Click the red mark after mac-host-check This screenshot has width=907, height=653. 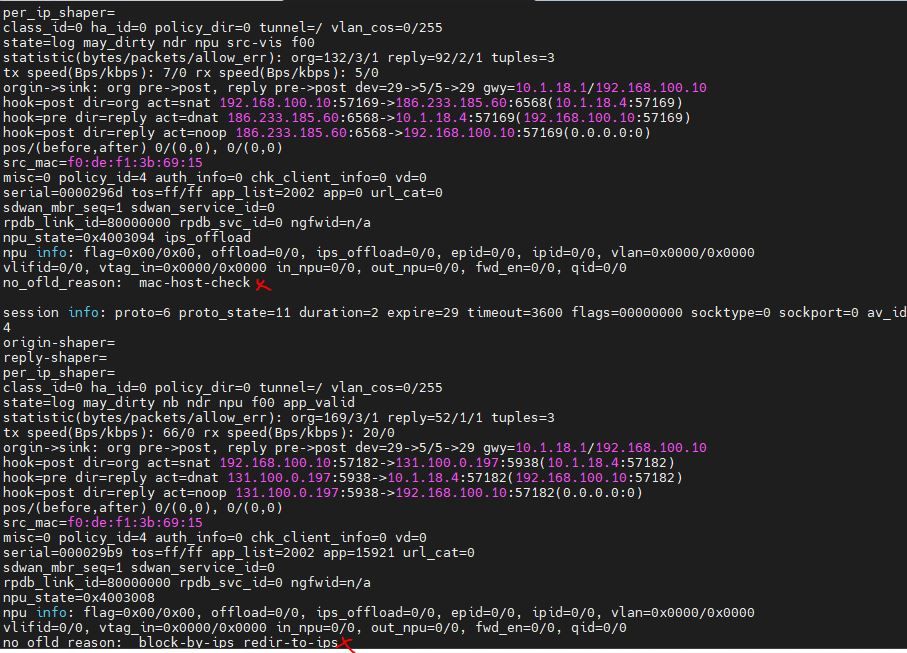263,285
